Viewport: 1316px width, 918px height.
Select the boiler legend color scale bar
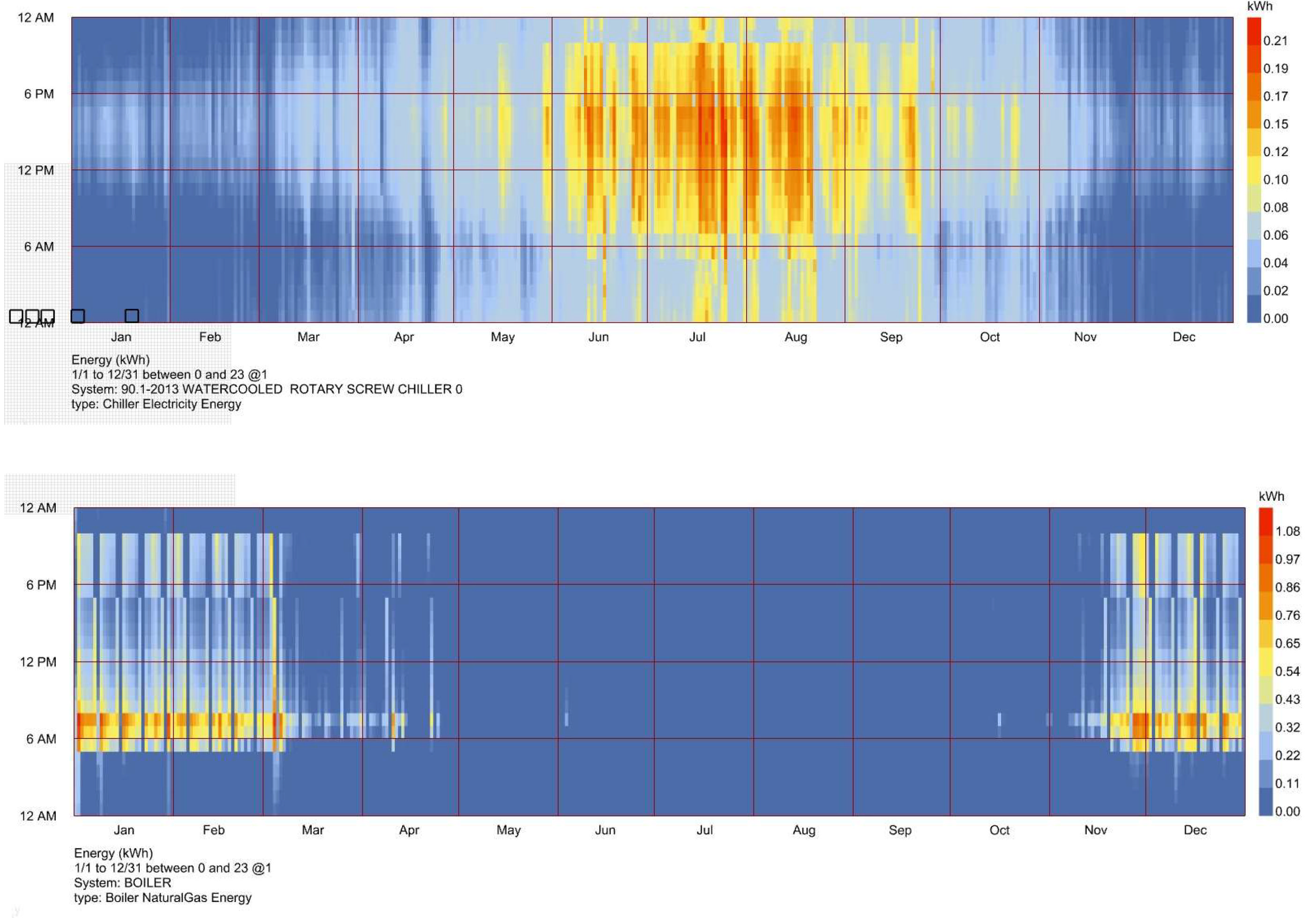[1265, 662]
